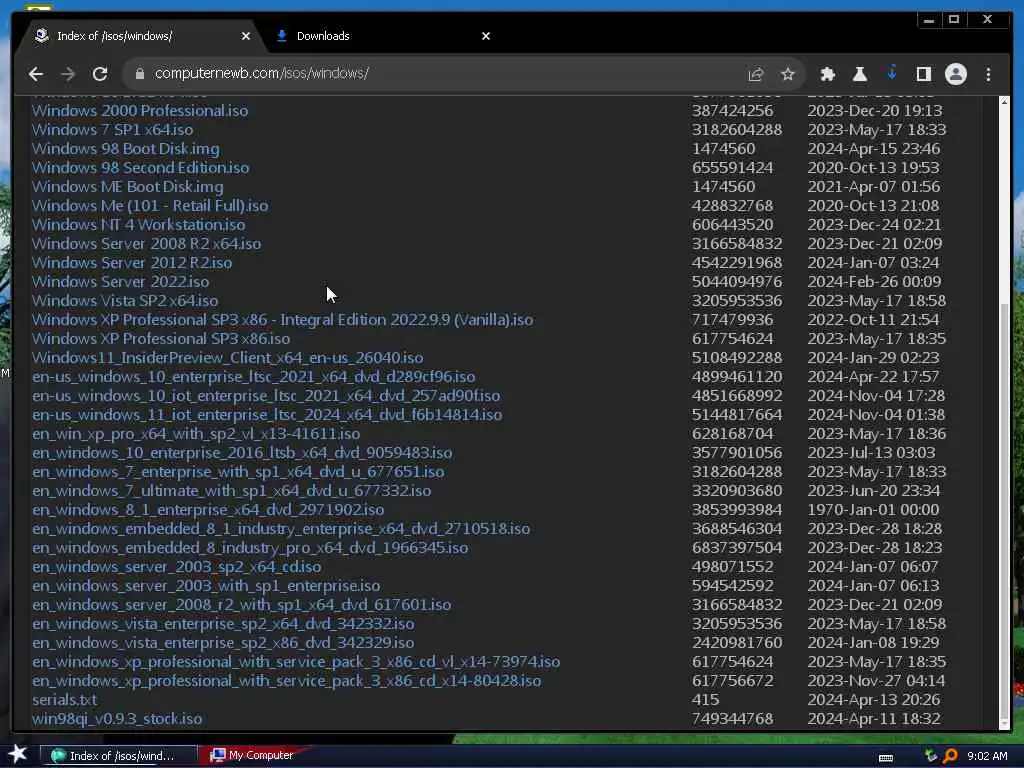
Task: Download en_windows_10_enterprise_2016_ltsb iso
Action: [242, 452]
